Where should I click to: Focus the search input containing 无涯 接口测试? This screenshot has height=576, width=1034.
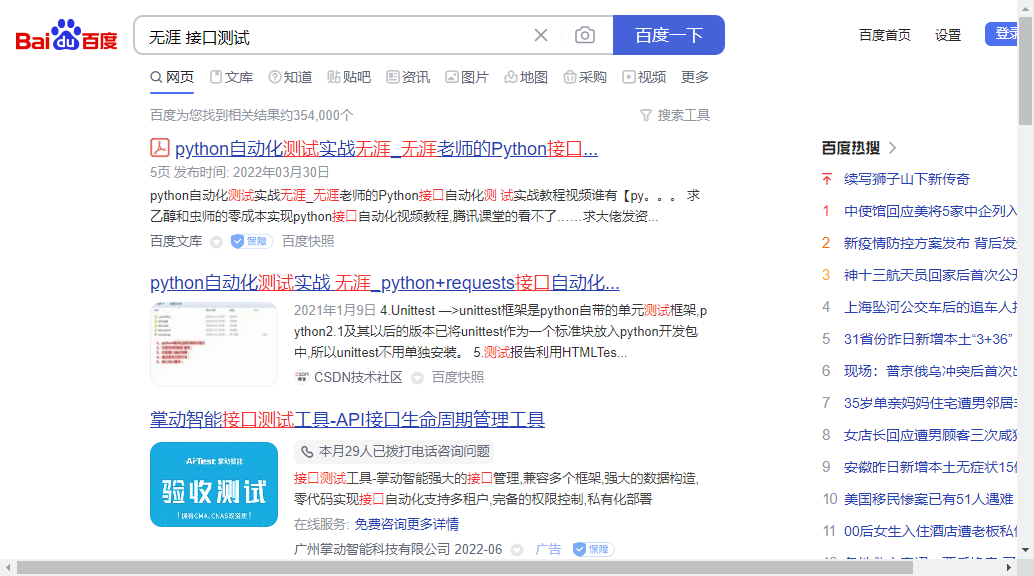(x=336, y=37)
